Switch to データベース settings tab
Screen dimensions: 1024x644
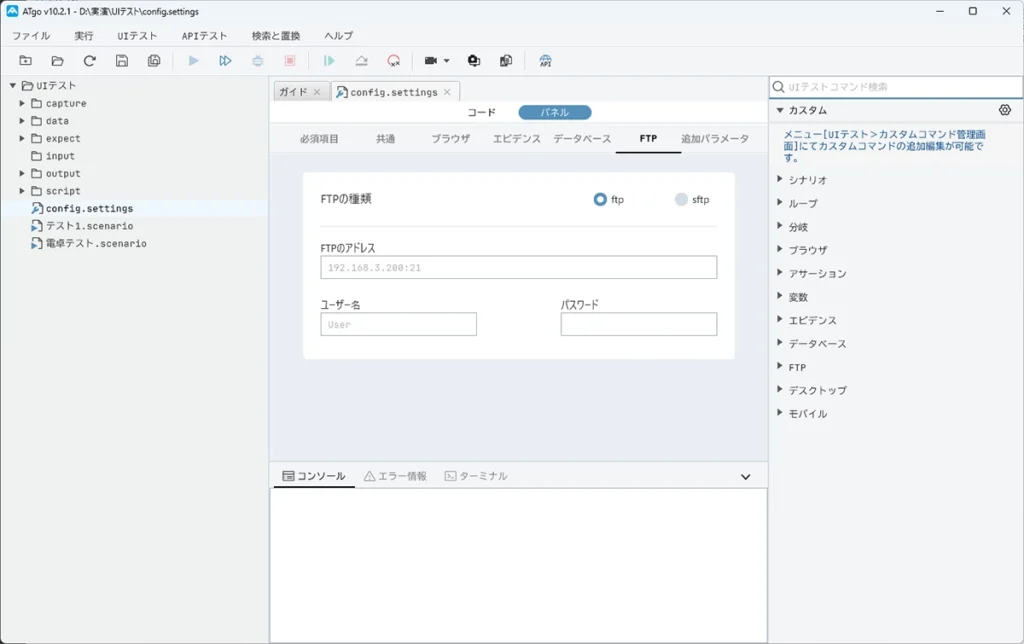coord(582,138)
